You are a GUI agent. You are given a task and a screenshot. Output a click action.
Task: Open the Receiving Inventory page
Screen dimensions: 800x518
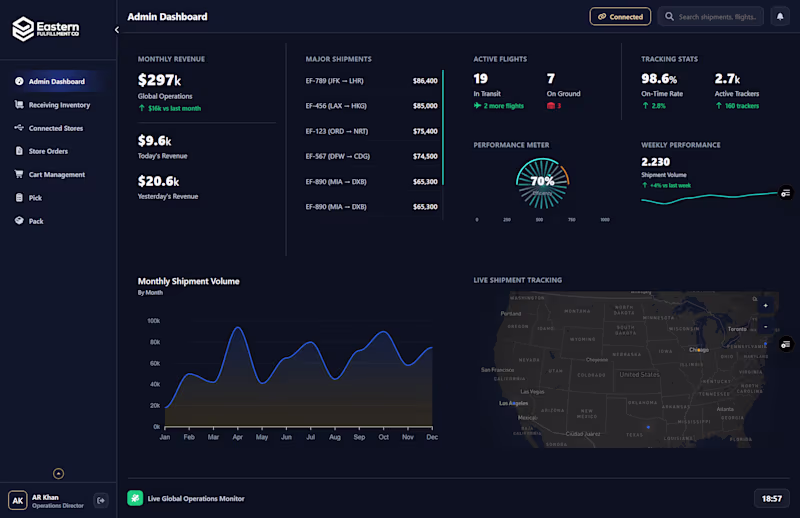[x=53, y=105]
